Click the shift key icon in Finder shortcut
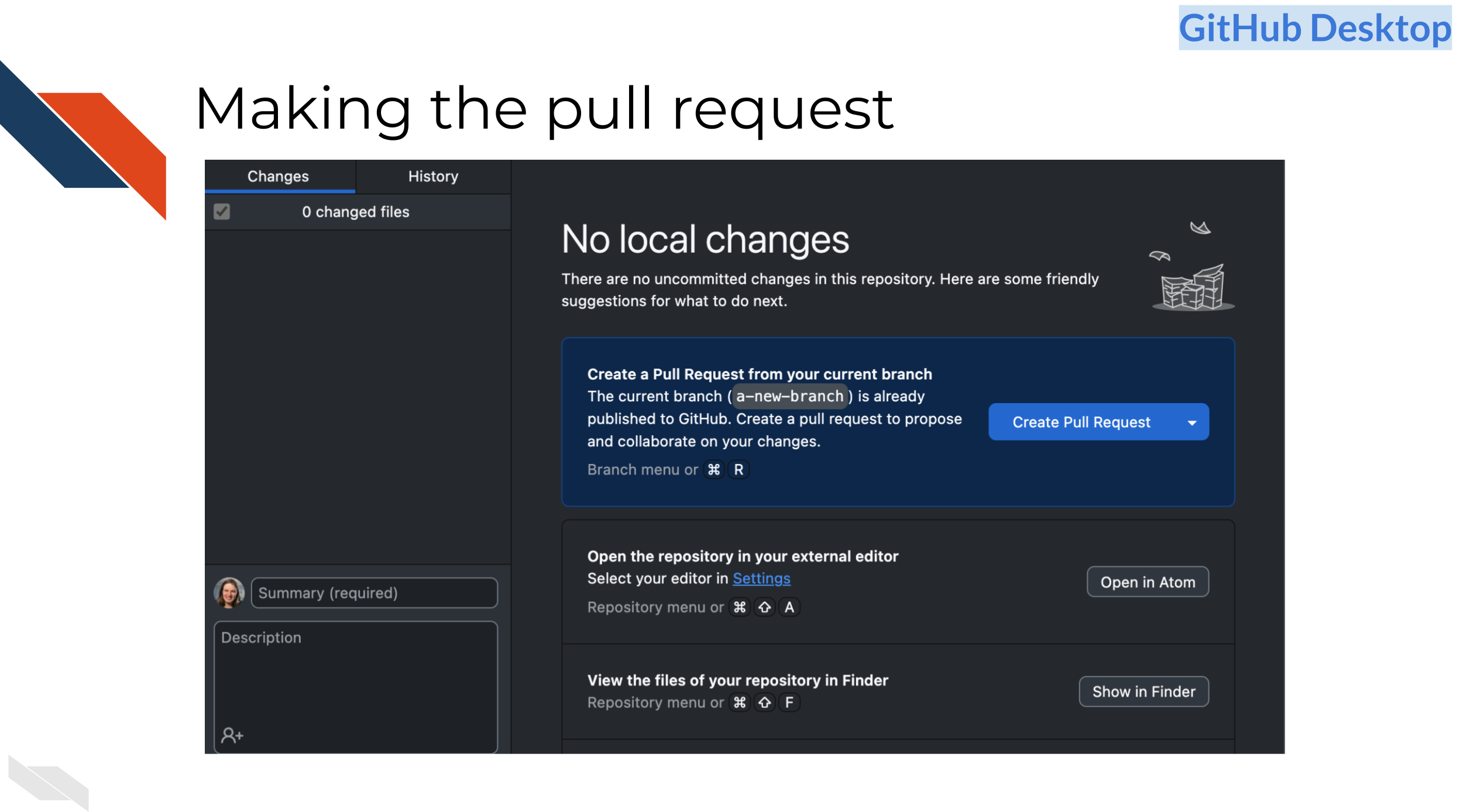This screenshot has width=1463, height=812. pyautogui.click(x=765, y=702)
